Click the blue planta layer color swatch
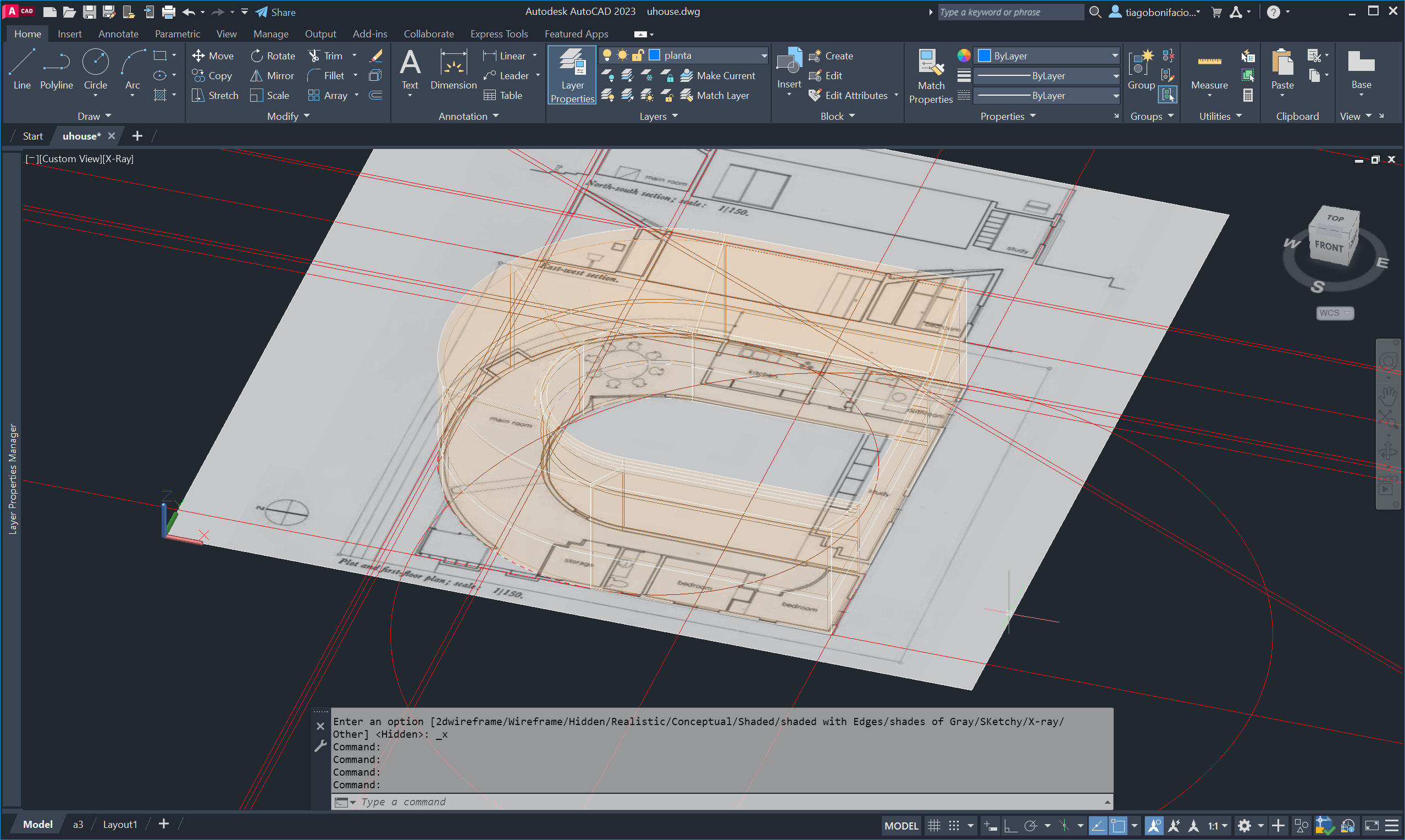 pyautogui.click(x=654, y=56)
